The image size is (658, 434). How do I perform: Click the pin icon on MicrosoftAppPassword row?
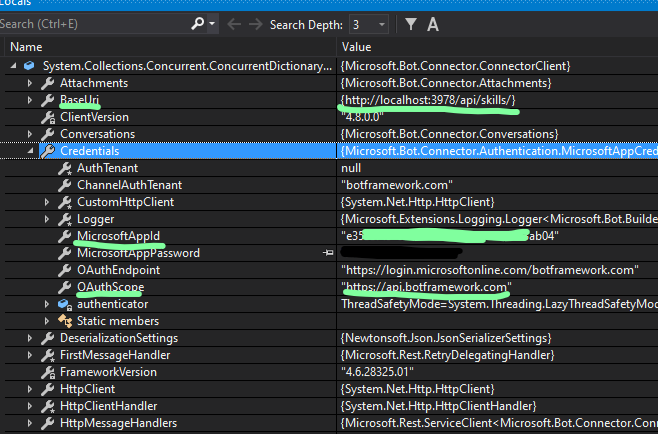(x=328, y=253)
